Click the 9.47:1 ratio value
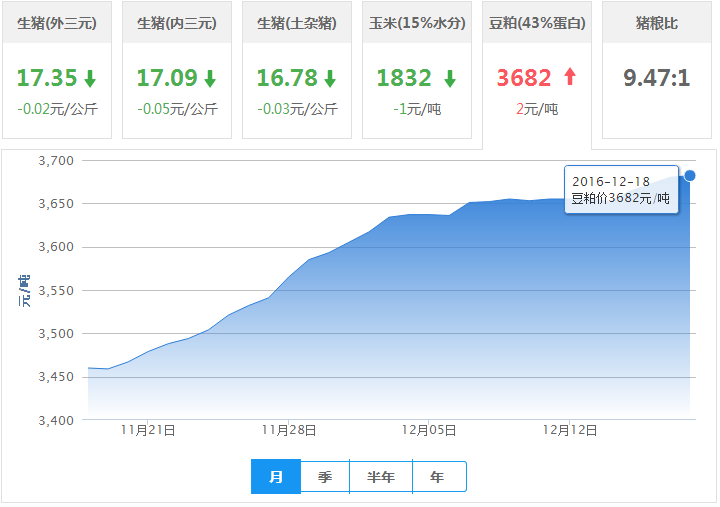Screen dimensions: 720x507 pyautogui.click(x=657, y=78)
